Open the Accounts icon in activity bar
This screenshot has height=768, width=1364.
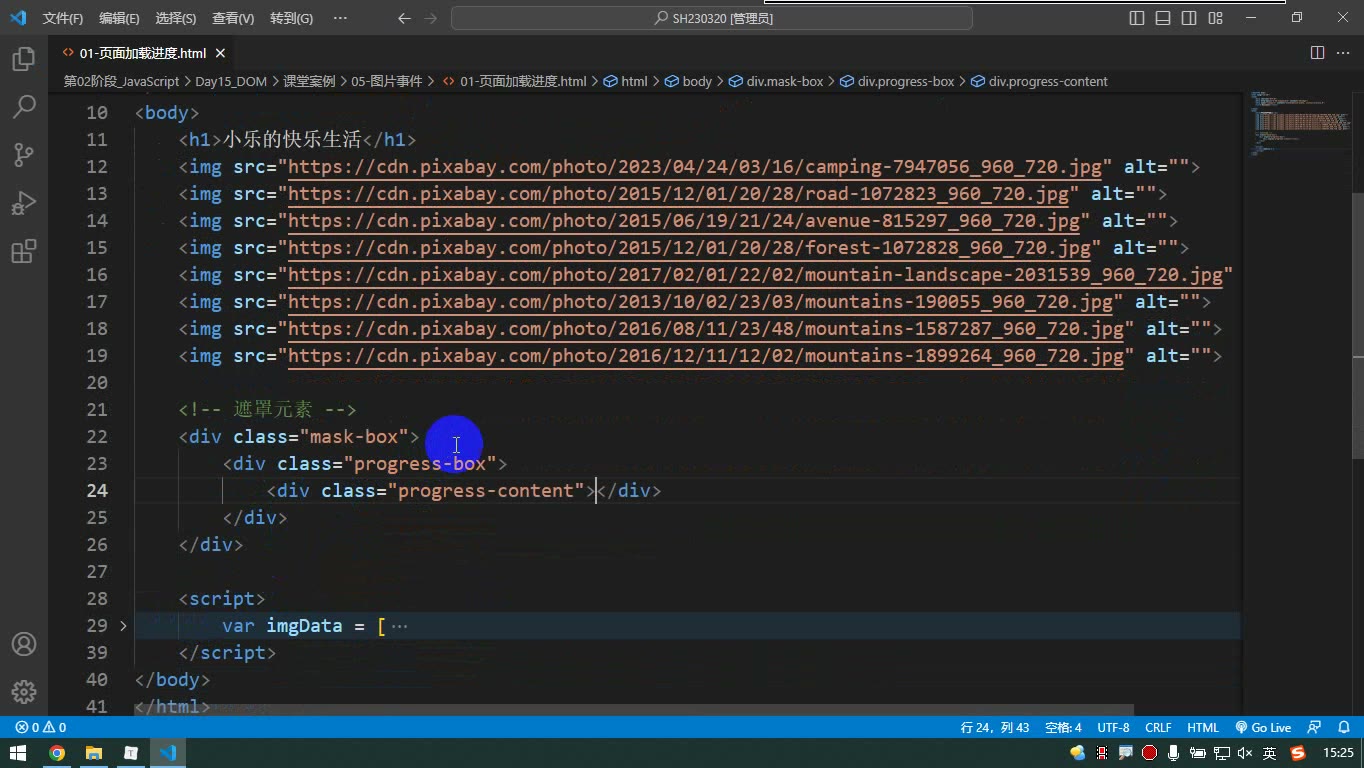pyautogui.click(x=24, y=644)
